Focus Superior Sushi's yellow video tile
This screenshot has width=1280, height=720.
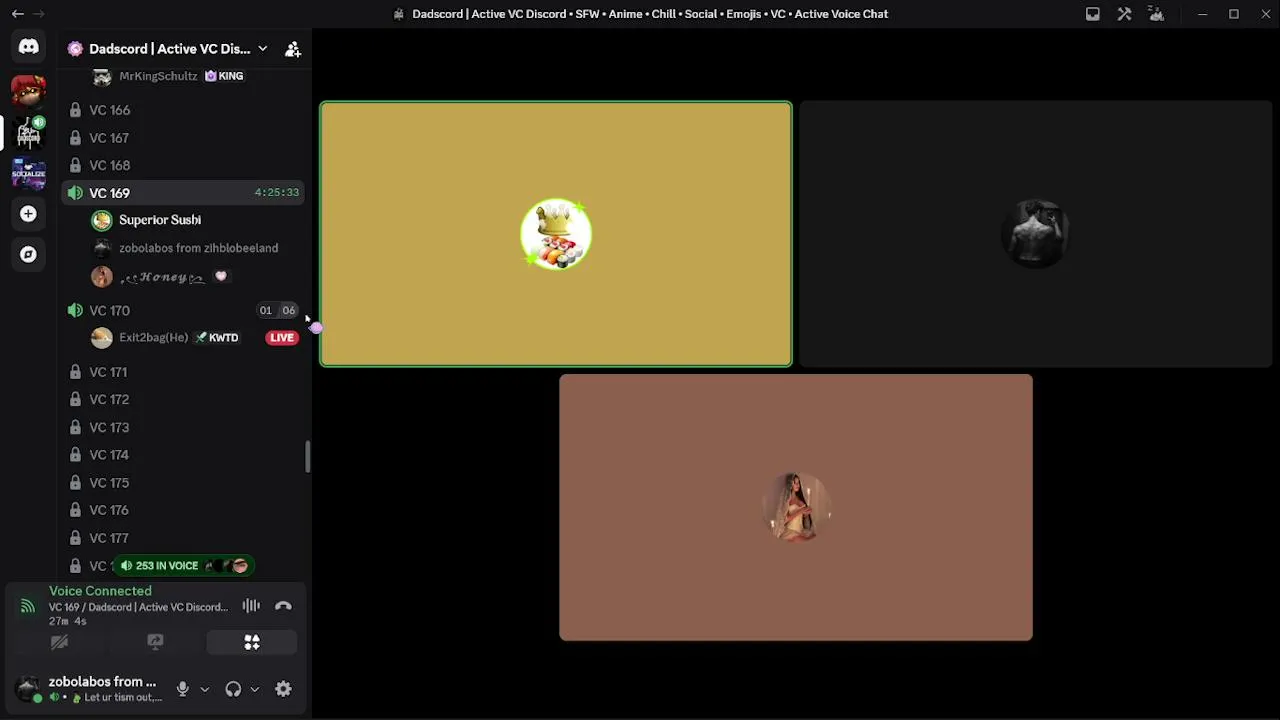[556, 234]
